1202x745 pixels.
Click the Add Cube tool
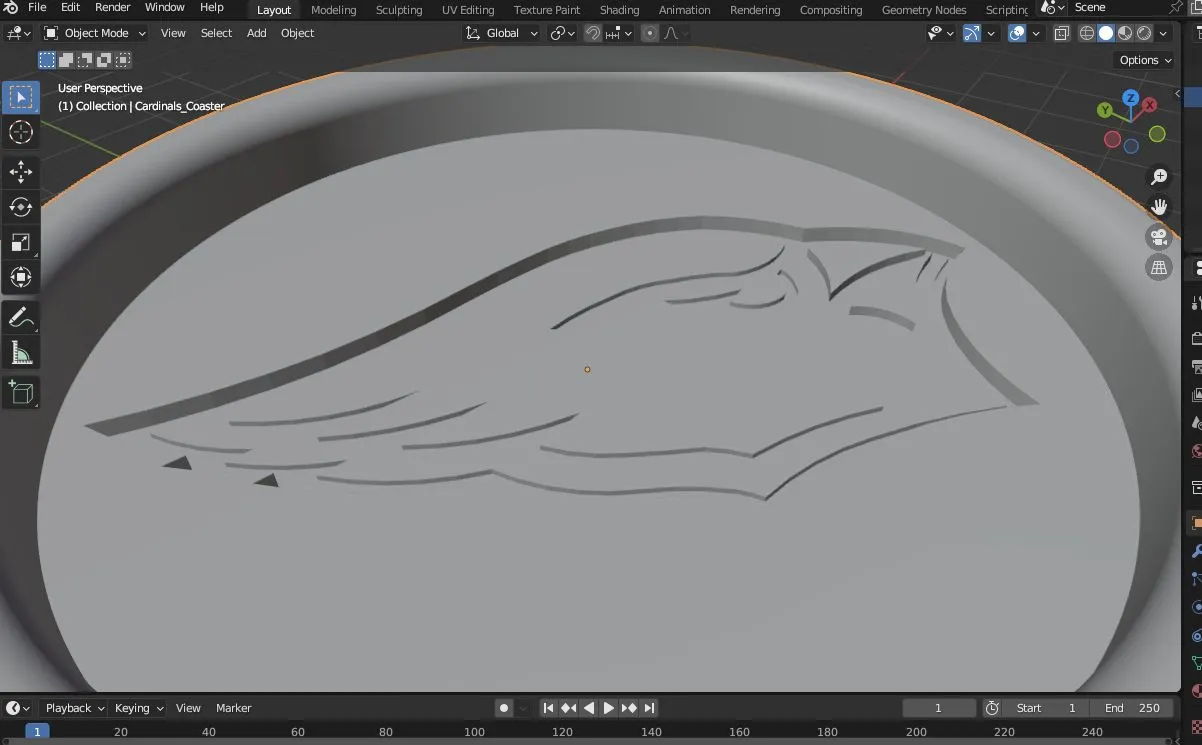[21, 392]
